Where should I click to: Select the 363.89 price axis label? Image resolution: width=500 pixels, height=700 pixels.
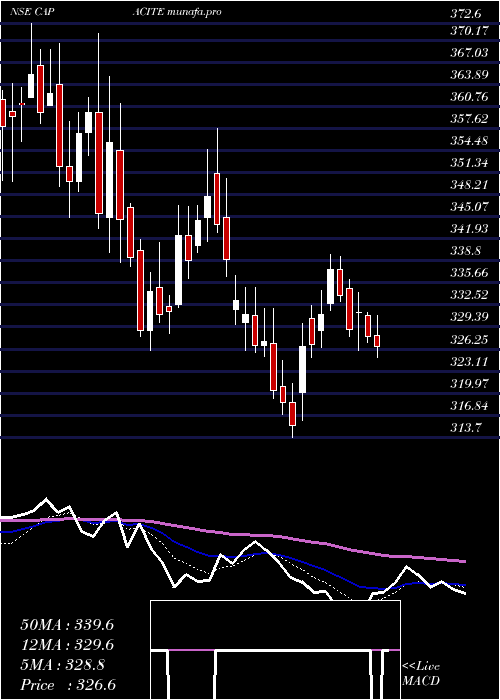pos(469,75)
